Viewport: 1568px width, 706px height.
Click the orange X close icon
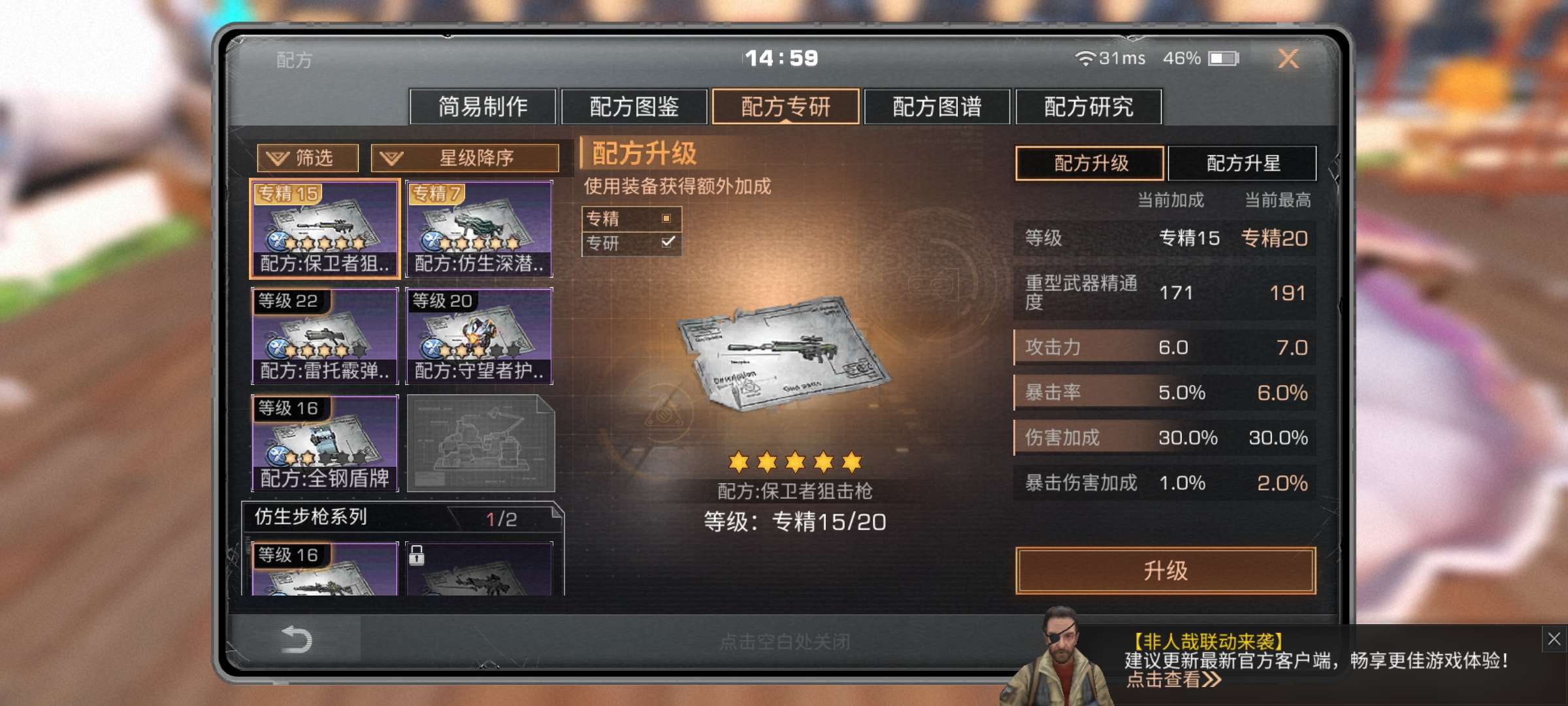pyautogui.click(x=1288, y=59)
